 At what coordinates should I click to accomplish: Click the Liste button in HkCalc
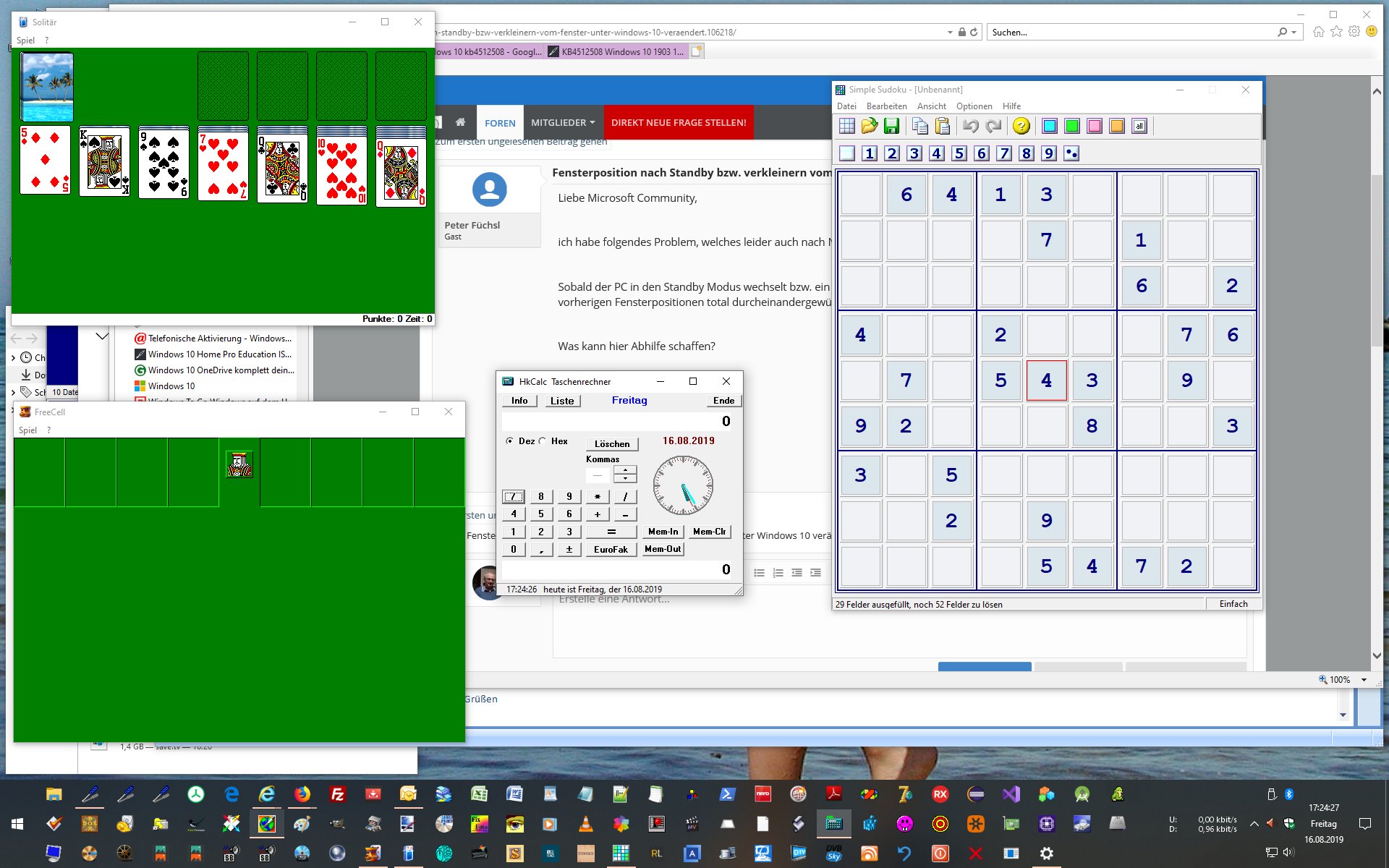click(x=562, y=401)
